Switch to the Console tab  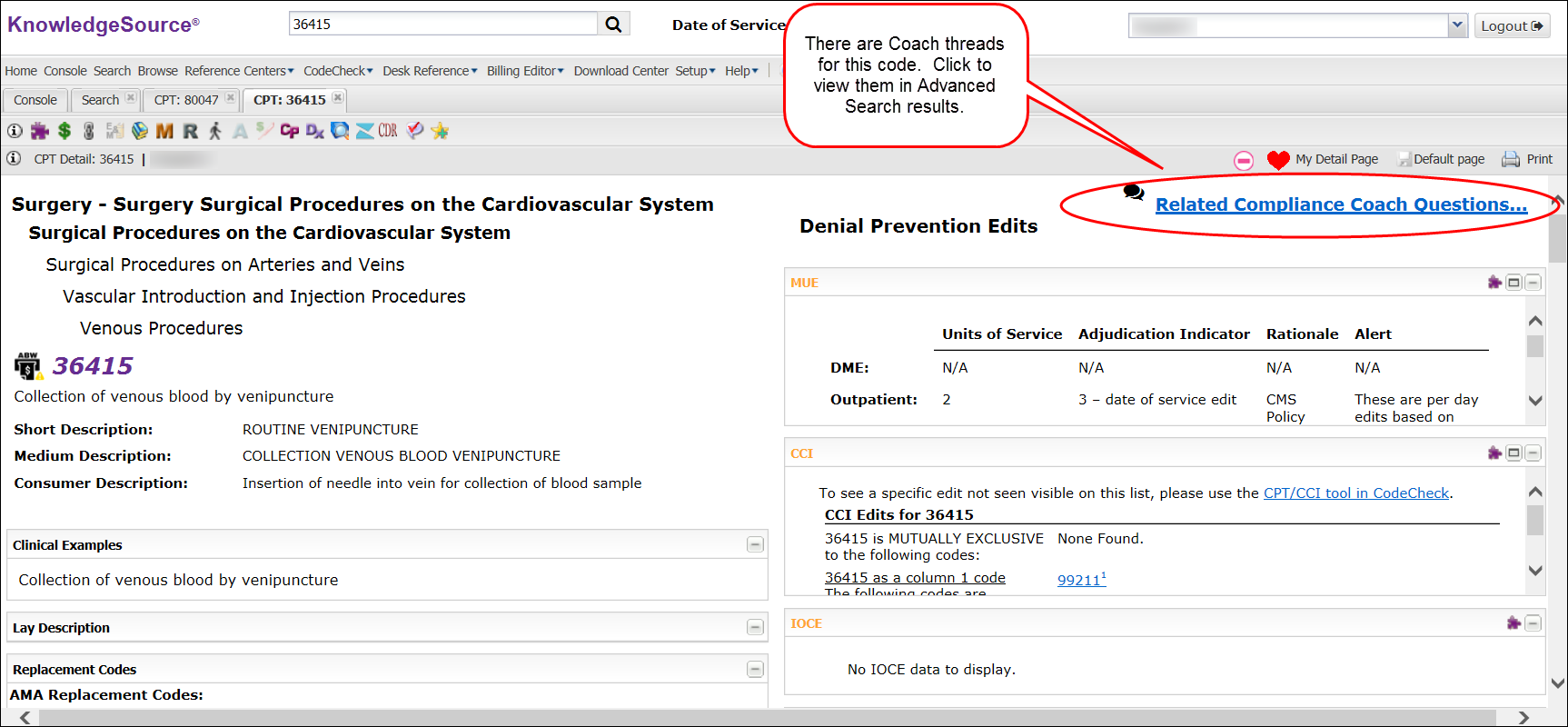tap(35, 100)
